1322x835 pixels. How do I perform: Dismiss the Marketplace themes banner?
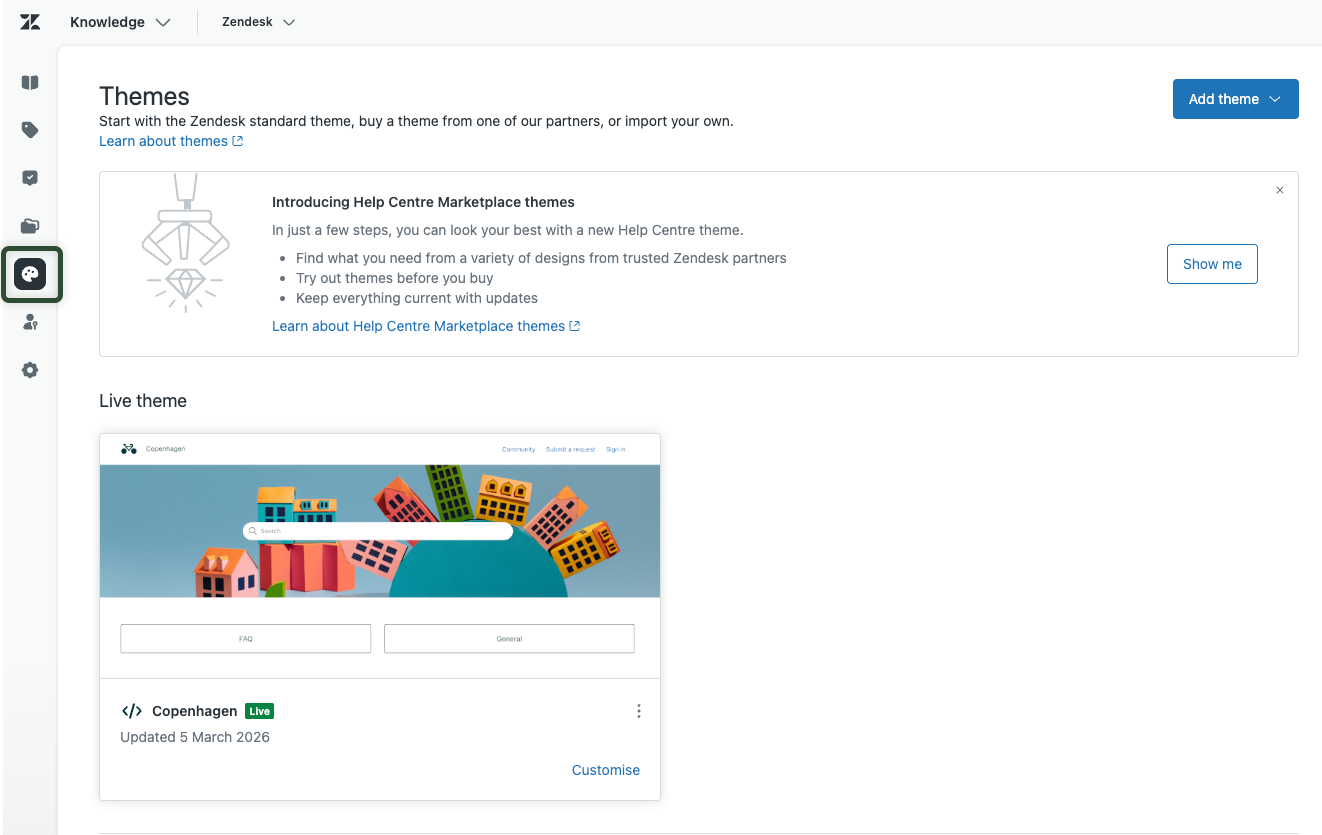tap(1279, 189)
